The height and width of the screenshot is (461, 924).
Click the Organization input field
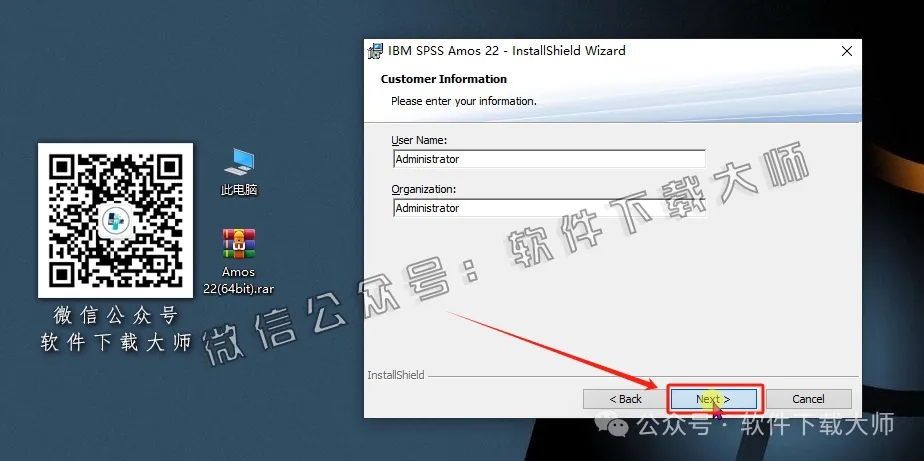click(549, 208)
